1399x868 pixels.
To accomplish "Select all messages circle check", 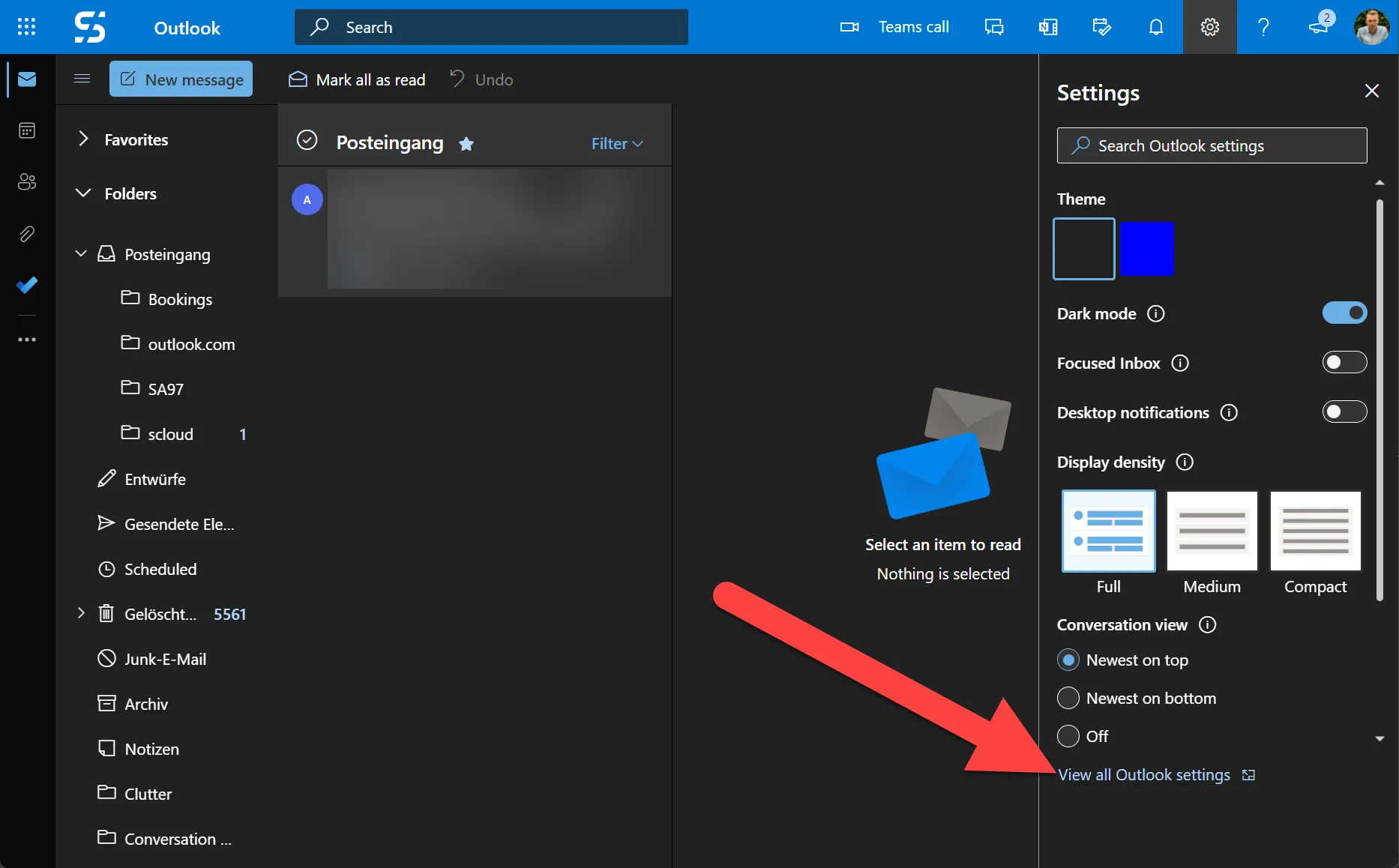I will 307,140.
